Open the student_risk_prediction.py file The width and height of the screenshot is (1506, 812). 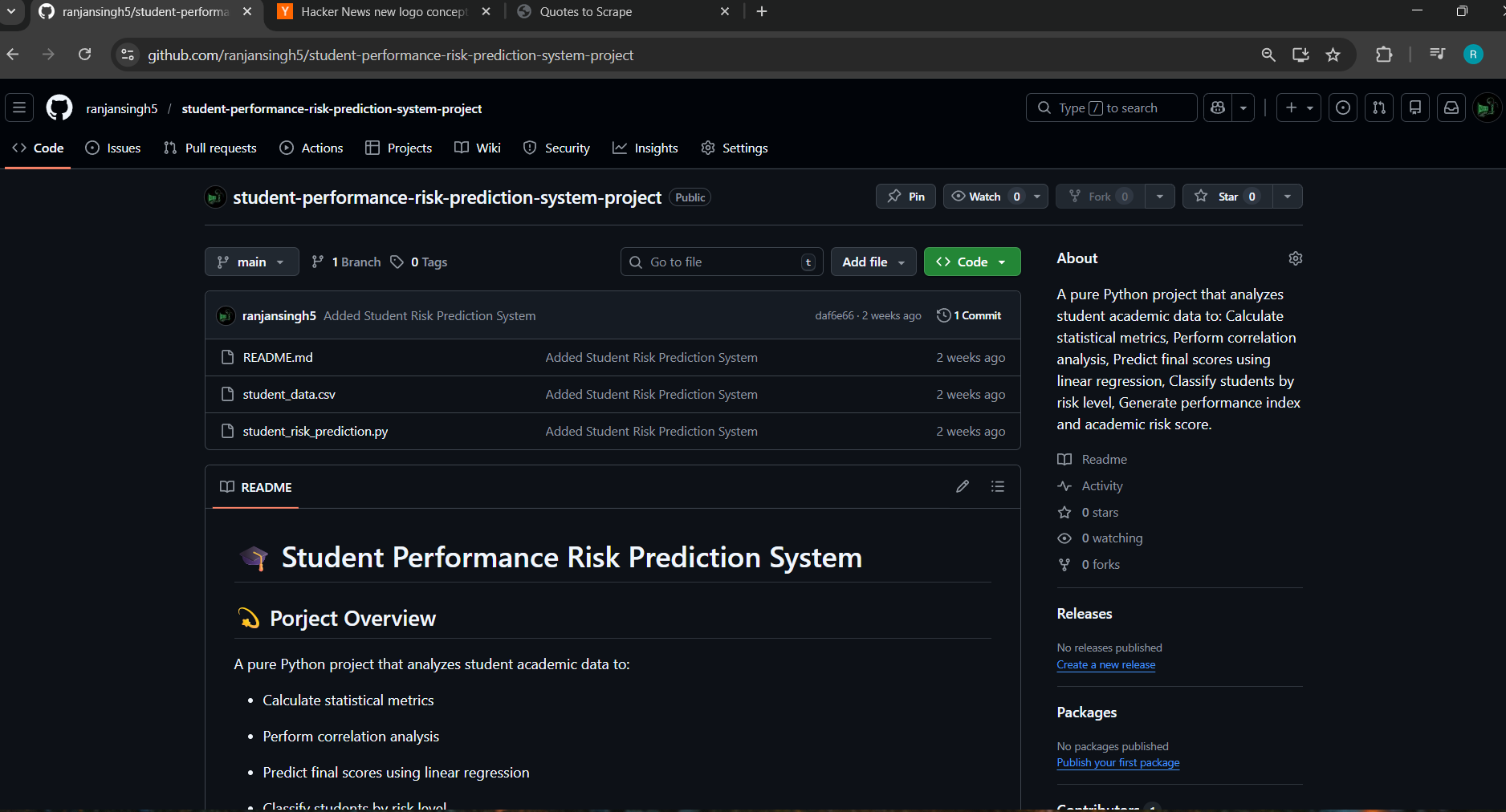[315, 431]
